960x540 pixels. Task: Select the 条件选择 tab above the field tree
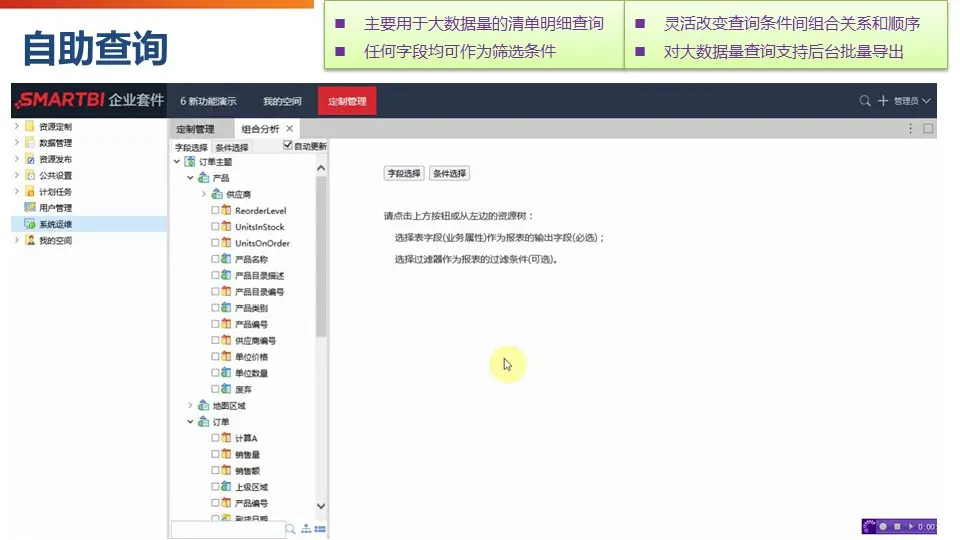232,148
